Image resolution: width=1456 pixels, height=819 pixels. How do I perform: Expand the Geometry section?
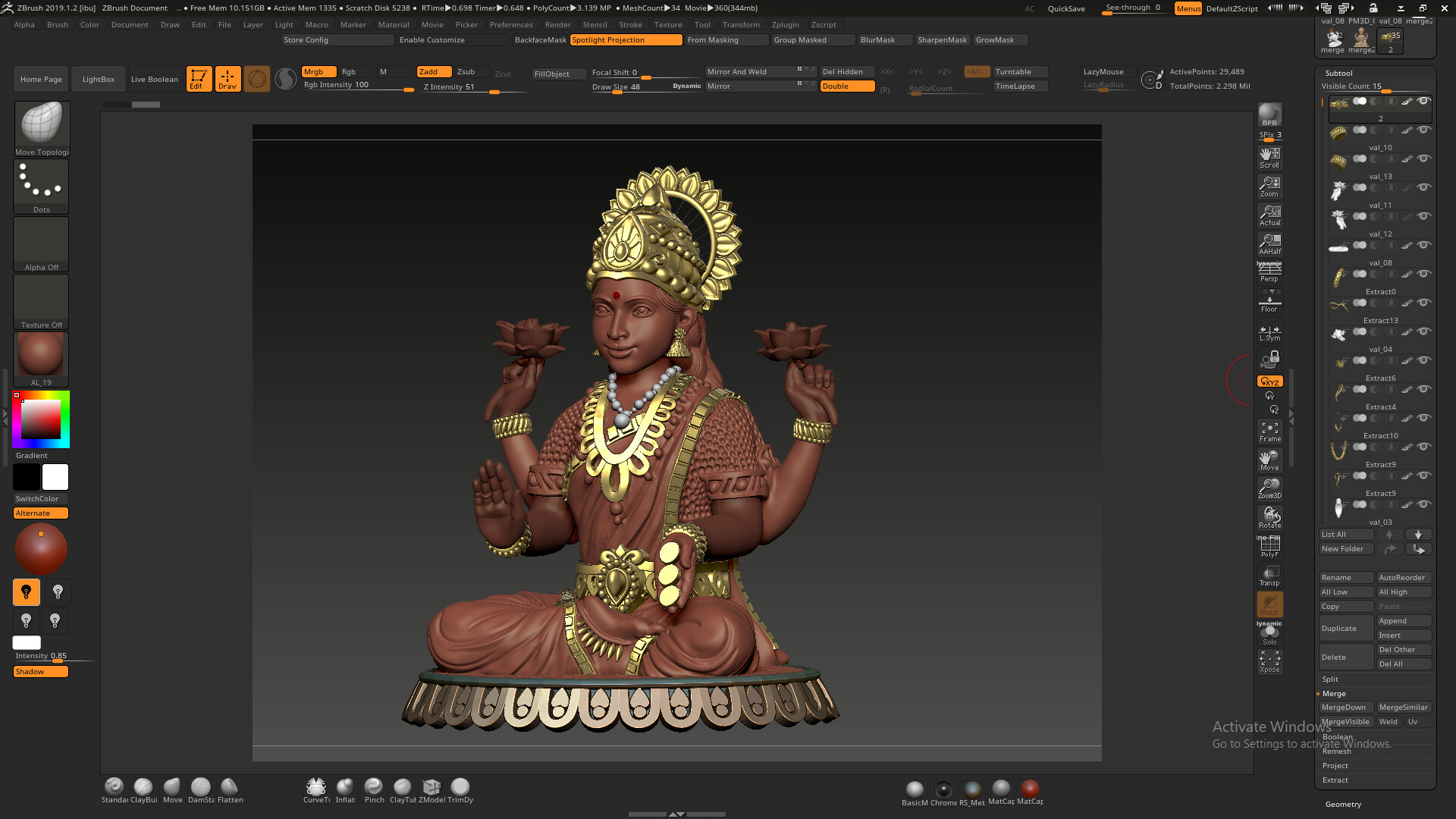pyautogui.click(x=1343, y=804)
